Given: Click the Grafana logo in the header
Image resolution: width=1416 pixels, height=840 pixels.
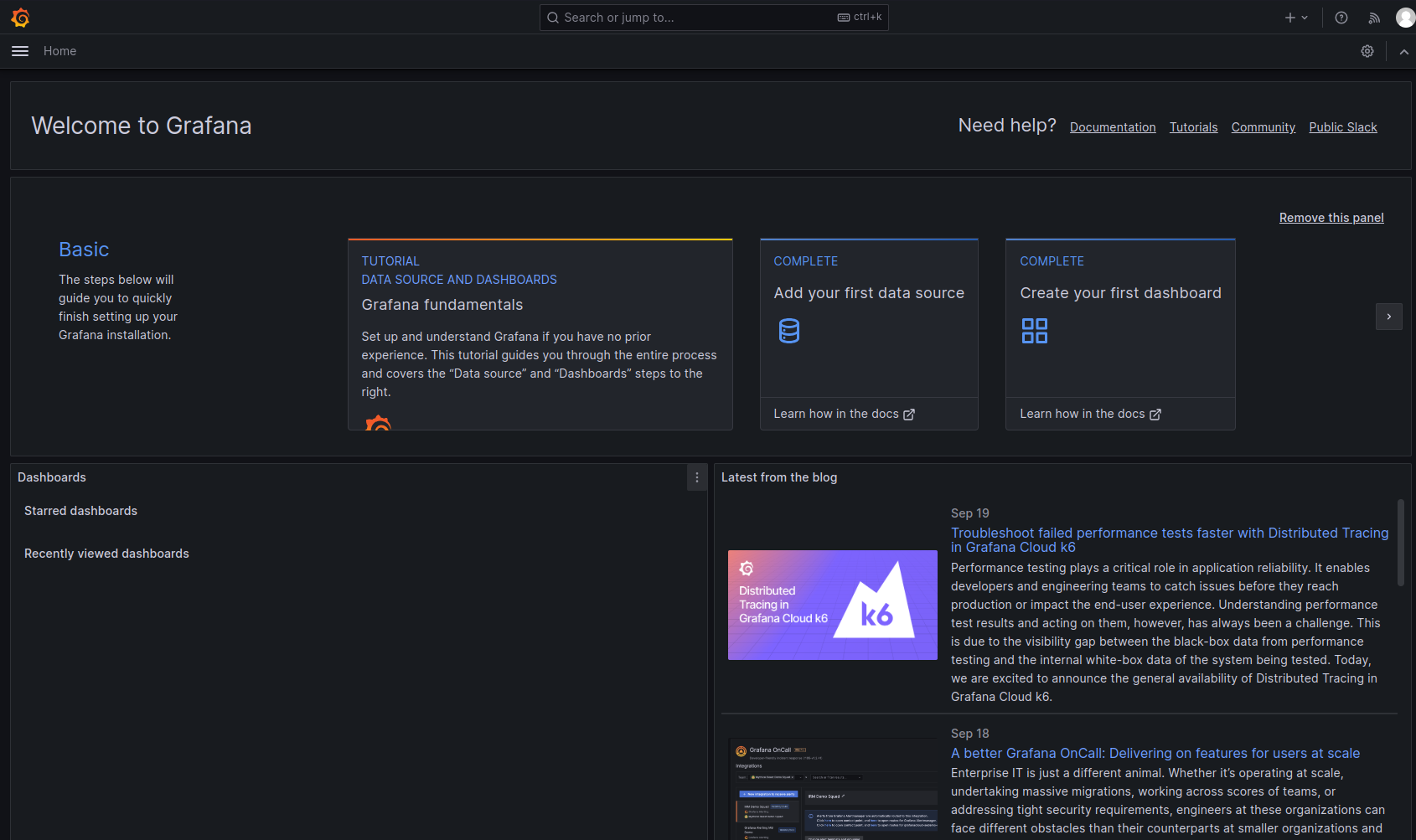Looking at the screenshot, I should pos(21,18).
